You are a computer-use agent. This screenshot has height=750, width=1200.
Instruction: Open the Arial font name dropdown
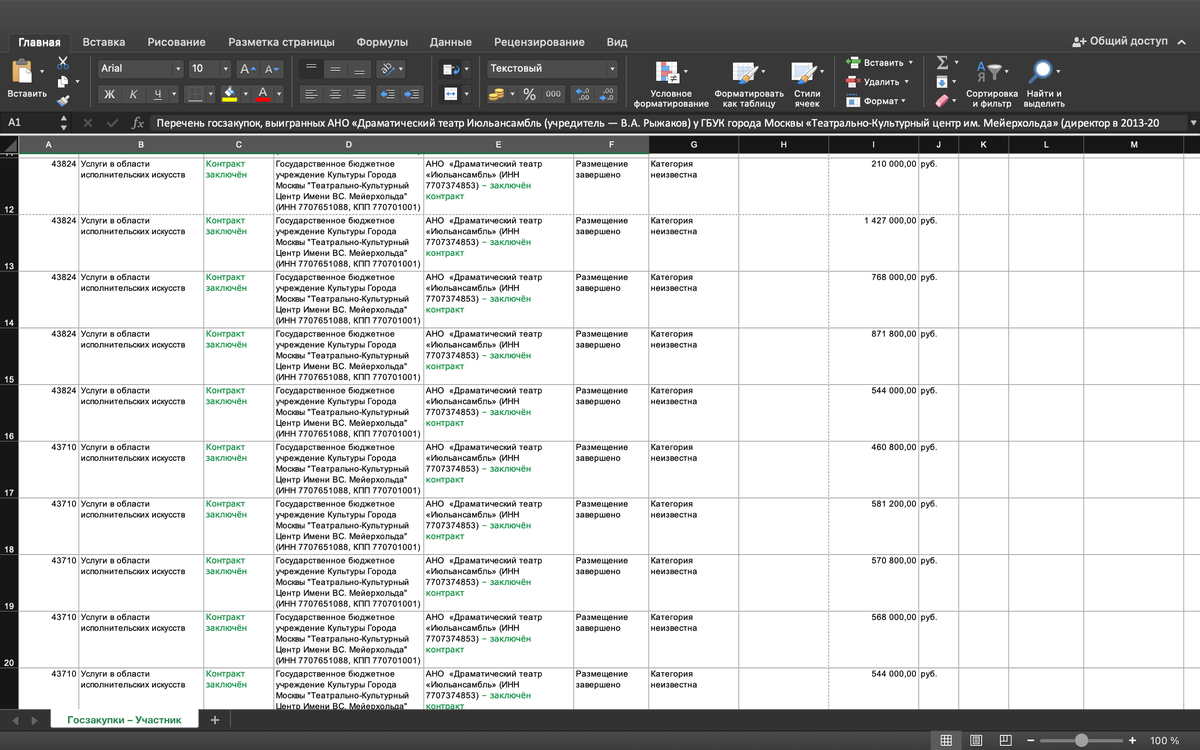pos(178,69)
